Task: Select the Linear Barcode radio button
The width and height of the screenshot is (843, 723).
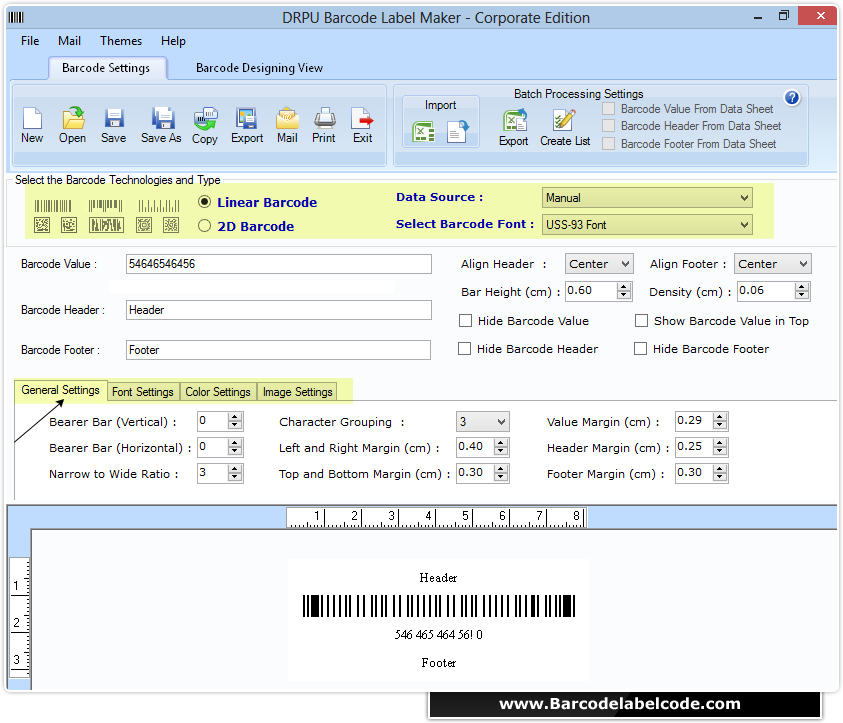Action: click(x=204, y=202)
